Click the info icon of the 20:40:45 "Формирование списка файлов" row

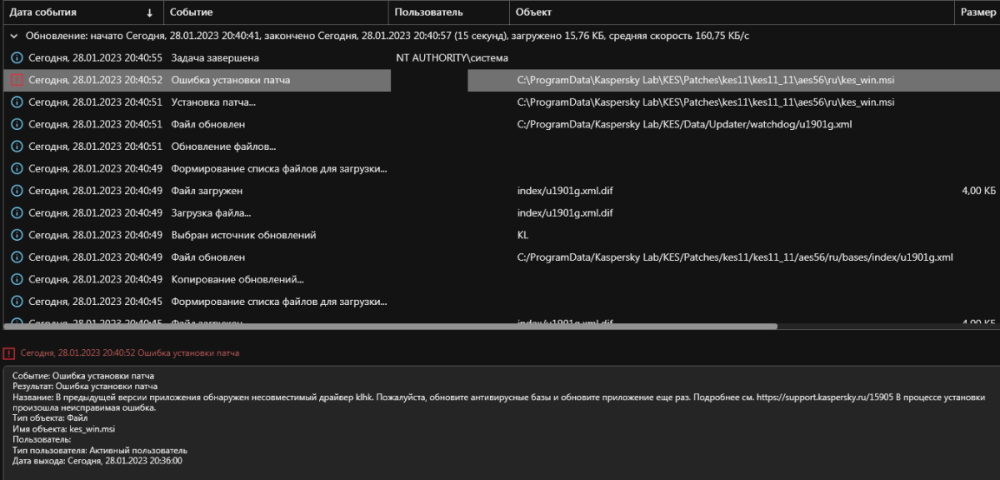click(17, 302)
